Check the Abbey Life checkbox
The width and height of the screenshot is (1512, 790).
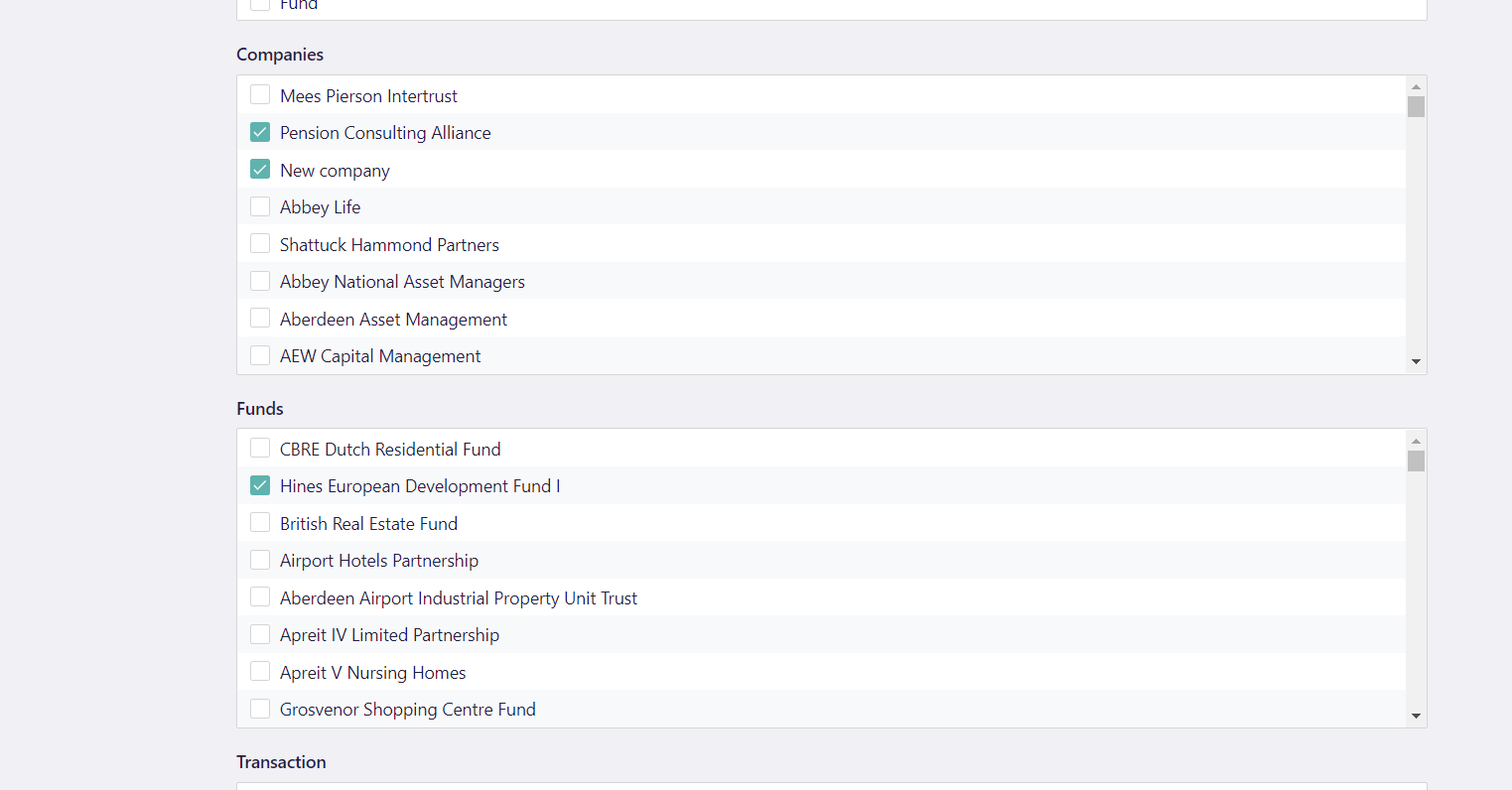pos(259,205)
